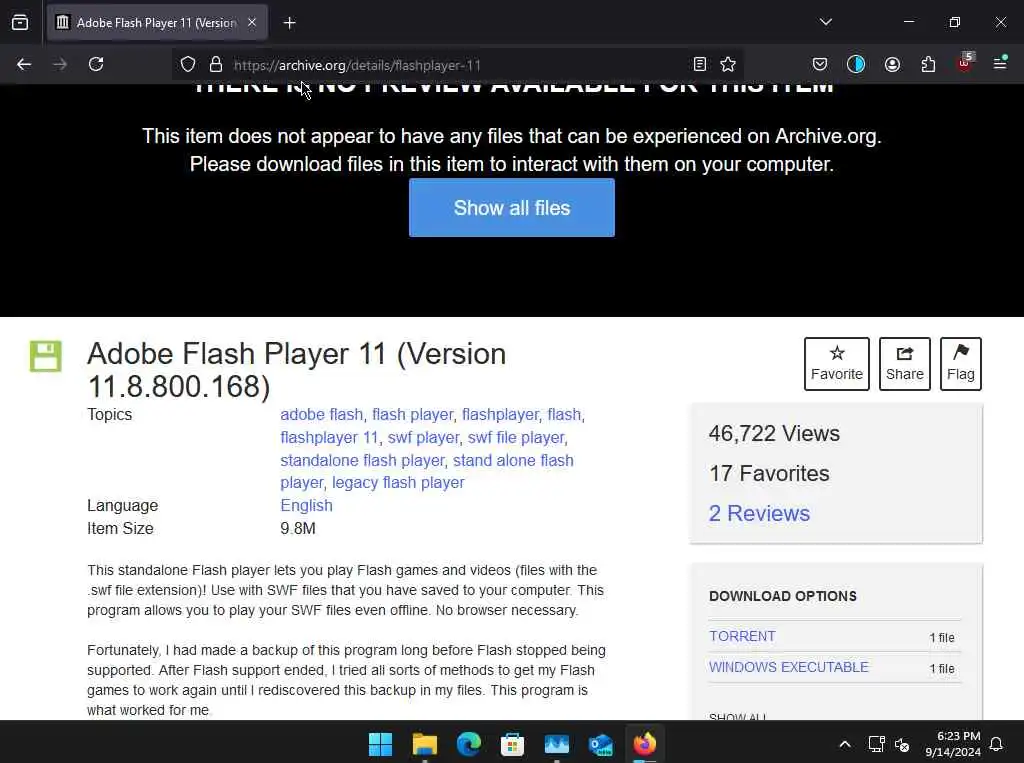Click the Show all files button
1024x763 pixels.
coord(512,208)
